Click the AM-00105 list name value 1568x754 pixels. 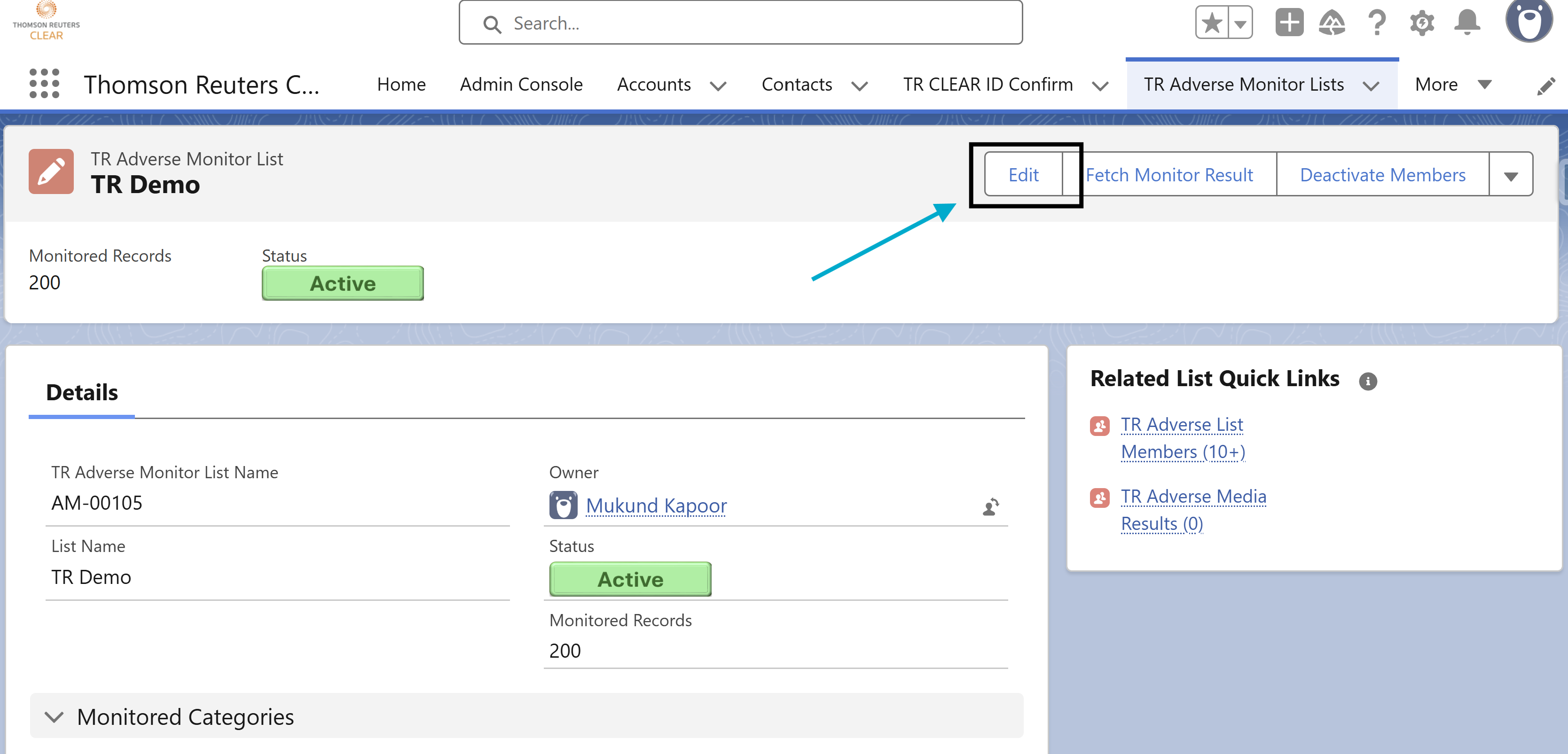tap(96, 502)
